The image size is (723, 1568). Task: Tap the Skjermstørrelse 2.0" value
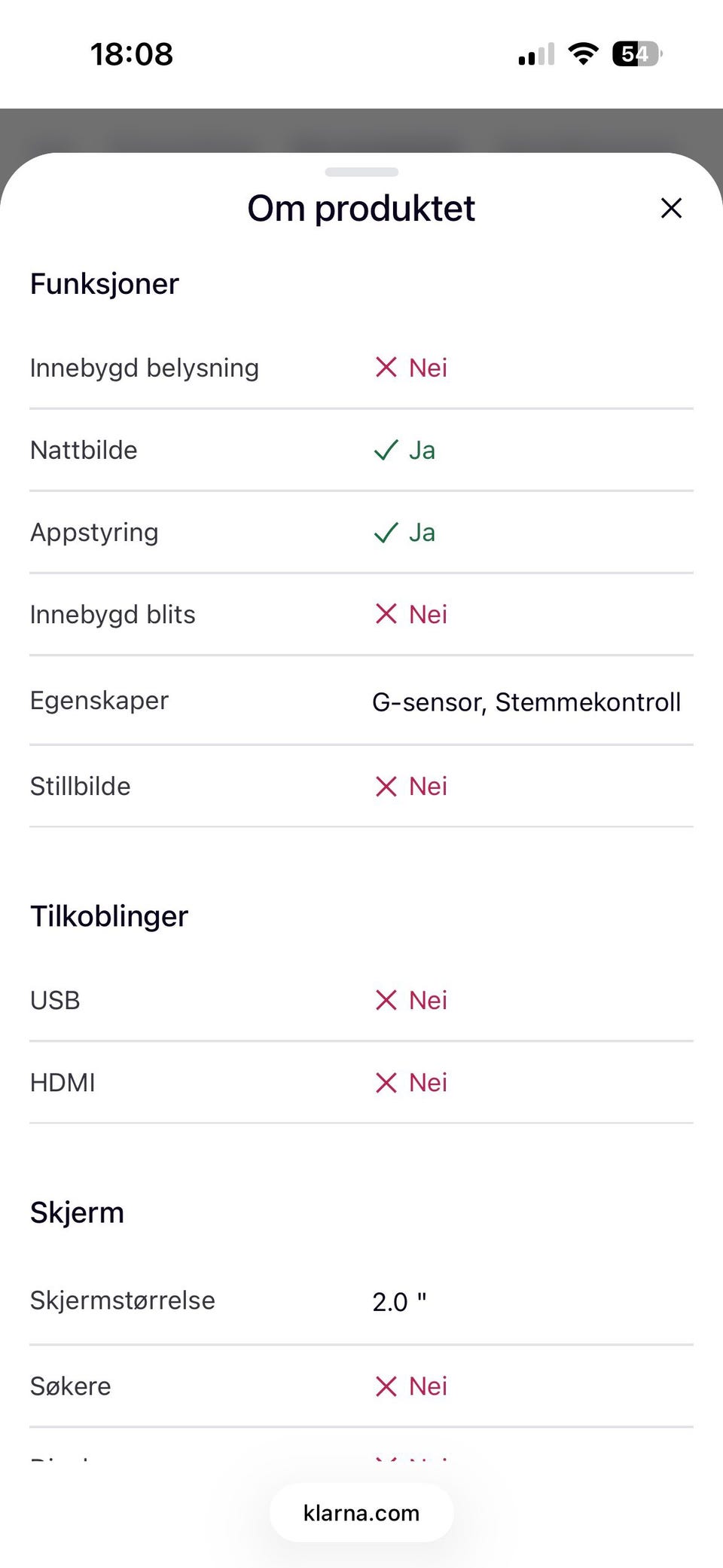coord(399,1302)
